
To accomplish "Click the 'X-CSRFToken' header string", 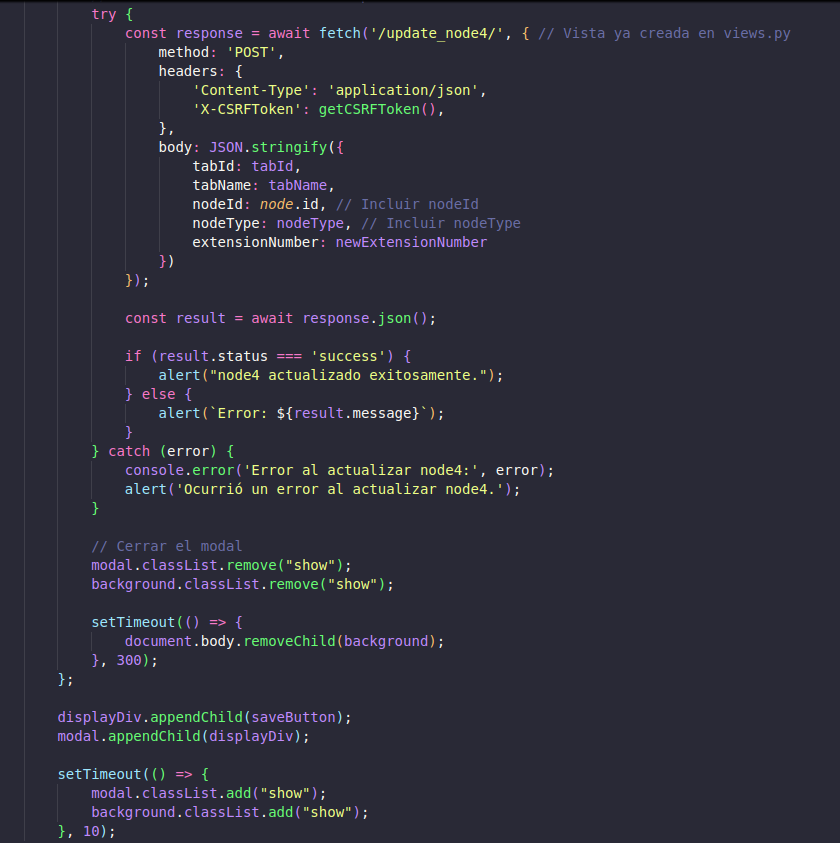I will pos(247,109).
